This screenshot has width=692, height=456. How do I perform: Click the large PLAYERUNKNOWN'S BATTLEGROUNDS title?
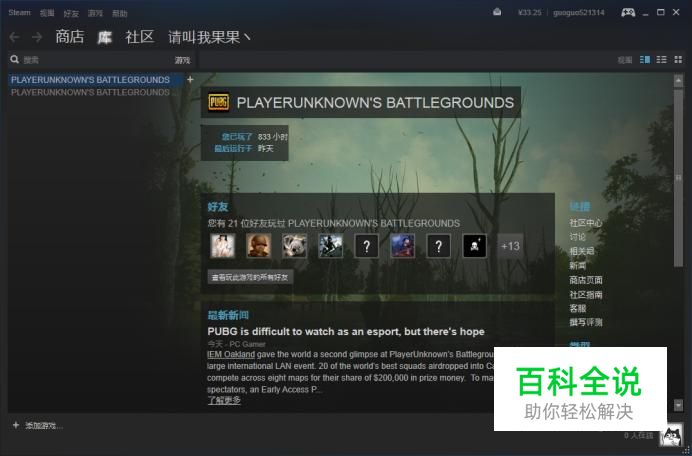coord(375,103)
